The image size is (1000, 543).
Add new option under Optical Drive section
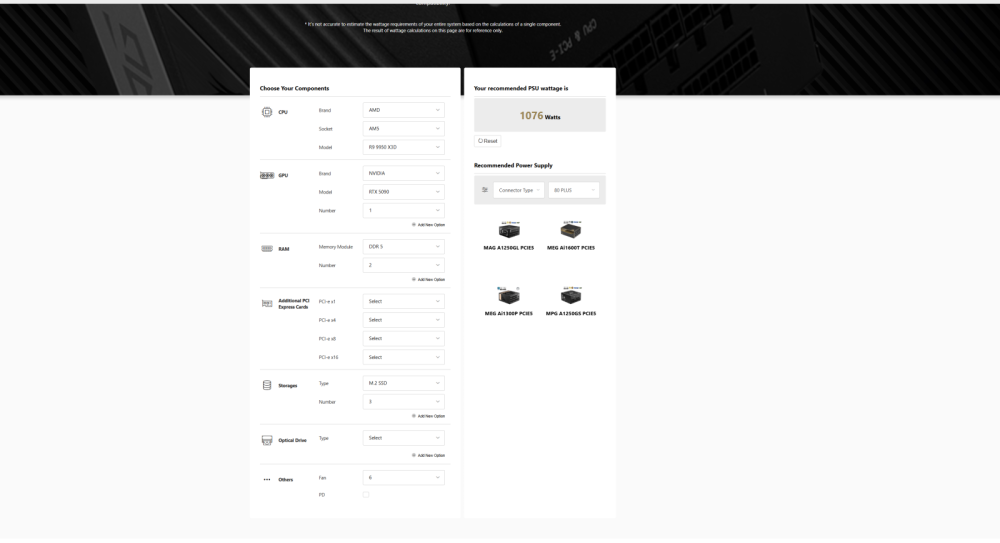429,456
